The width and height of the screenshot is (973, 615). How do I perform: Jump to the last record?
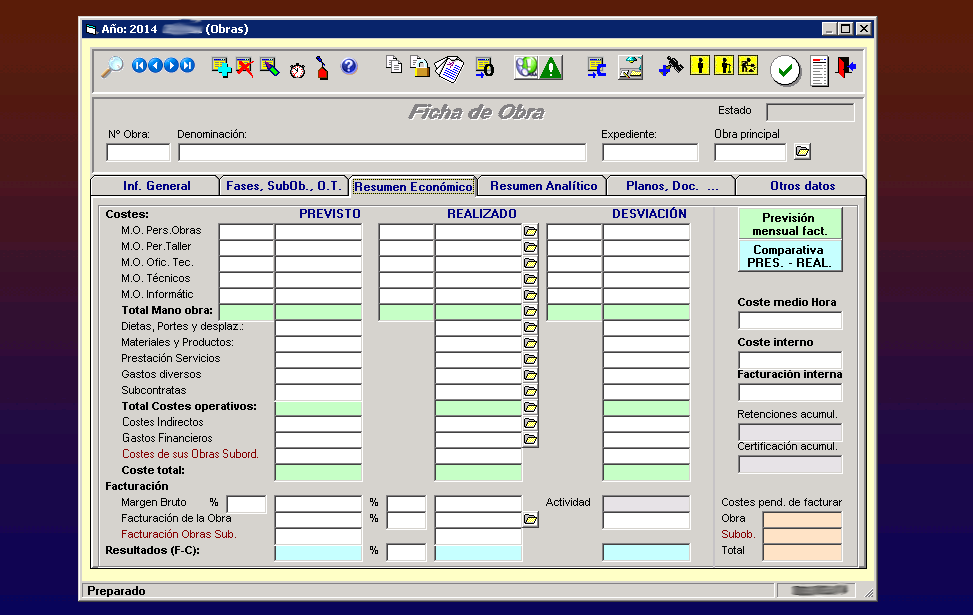click(x=187, y=65)
